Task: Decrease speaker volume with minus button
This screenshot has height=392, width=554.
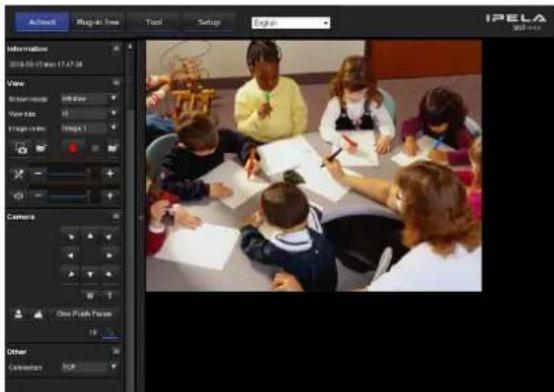Action: click(x=38, y=195)
